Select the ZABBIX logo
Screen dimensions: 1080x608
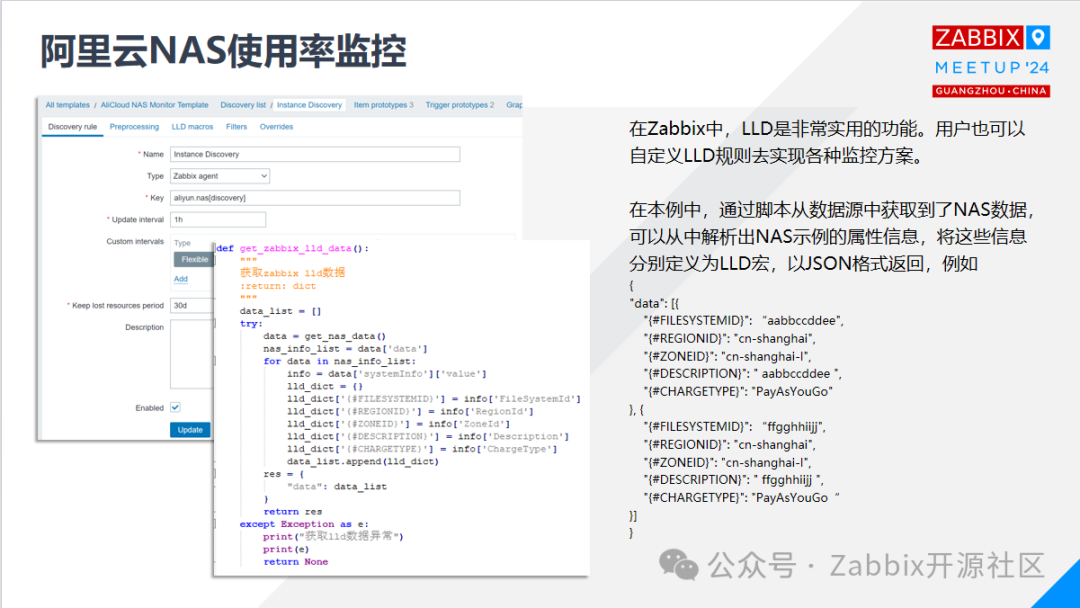coord(977,38)
